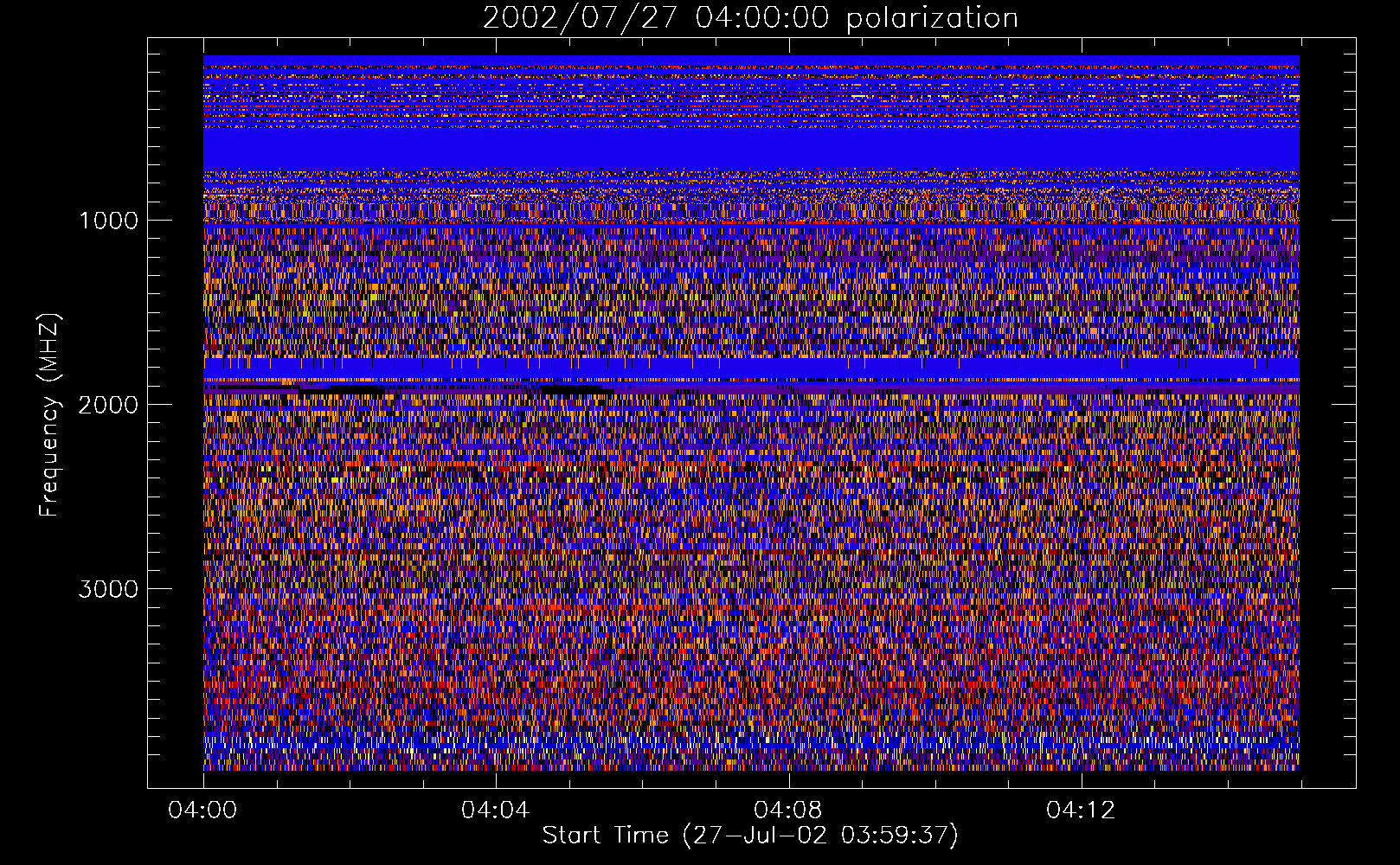The width and height of the screenshot is (1400, 865).
Task: Click the 'Start Time (27-Jul-02 03:59:37)' label
Action: click(x=750, y=836)
